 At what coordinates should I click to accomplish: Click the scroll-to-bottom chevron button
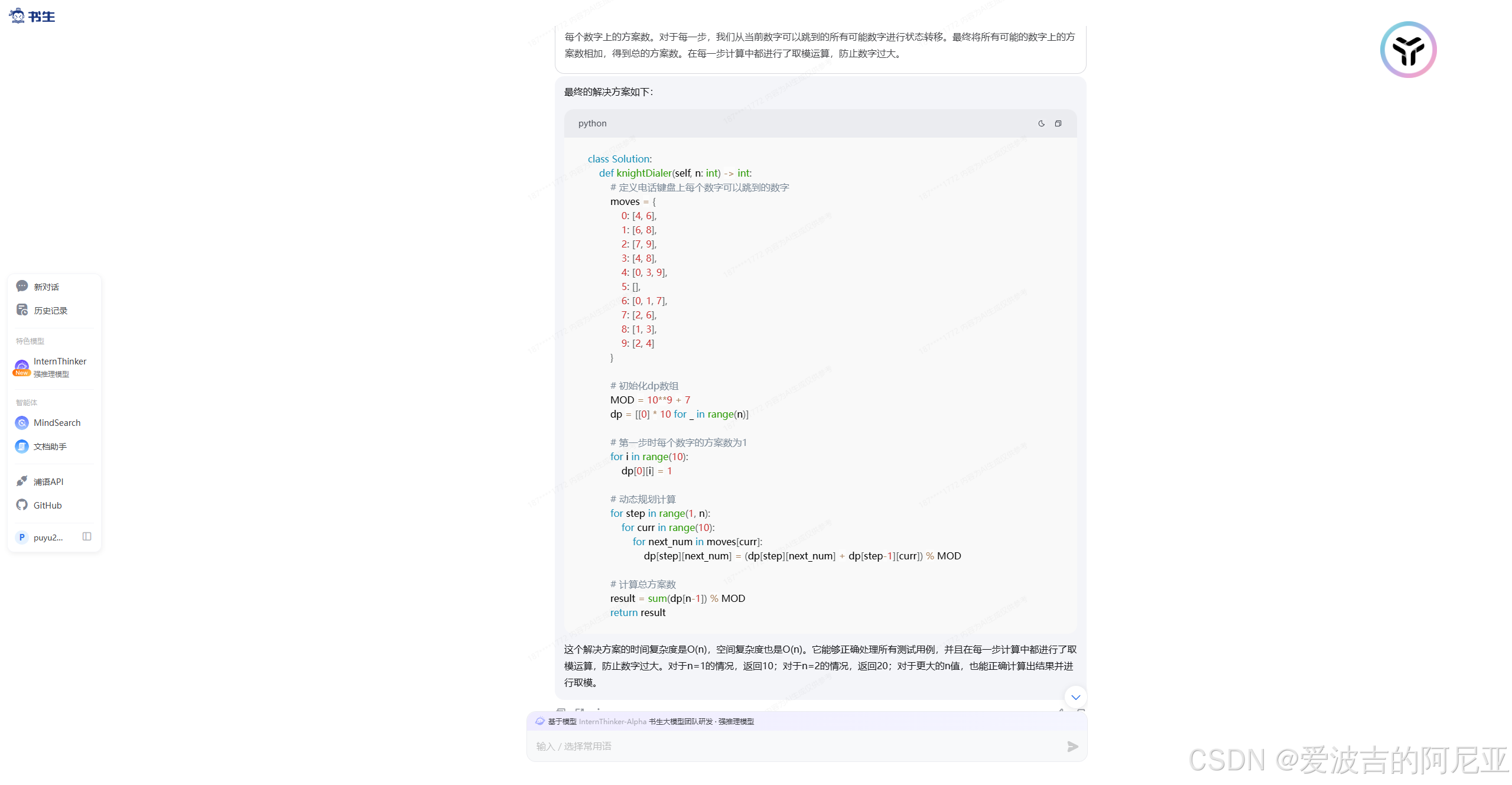point(1075,698)
